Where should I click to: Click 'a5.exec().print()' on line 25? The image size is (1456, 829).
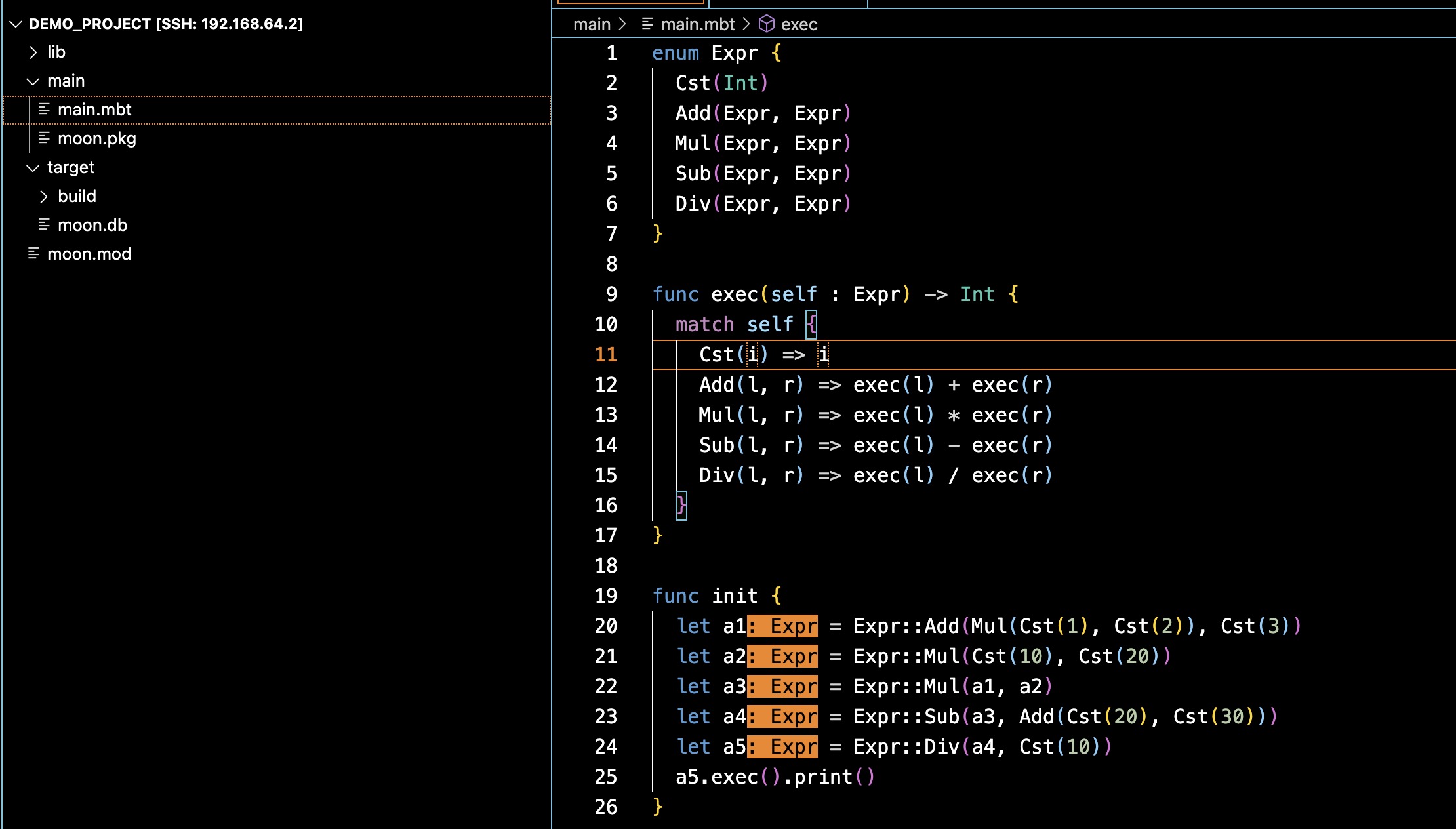(x=775, y=777)
